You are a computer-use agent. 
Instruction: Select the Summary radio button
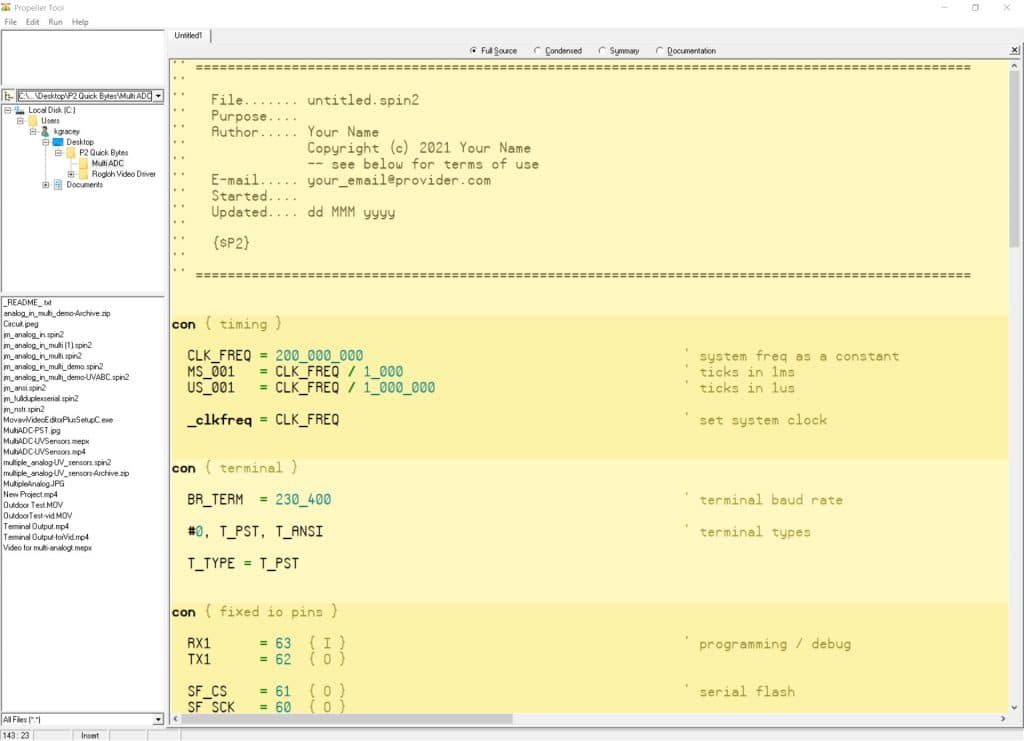604,50
